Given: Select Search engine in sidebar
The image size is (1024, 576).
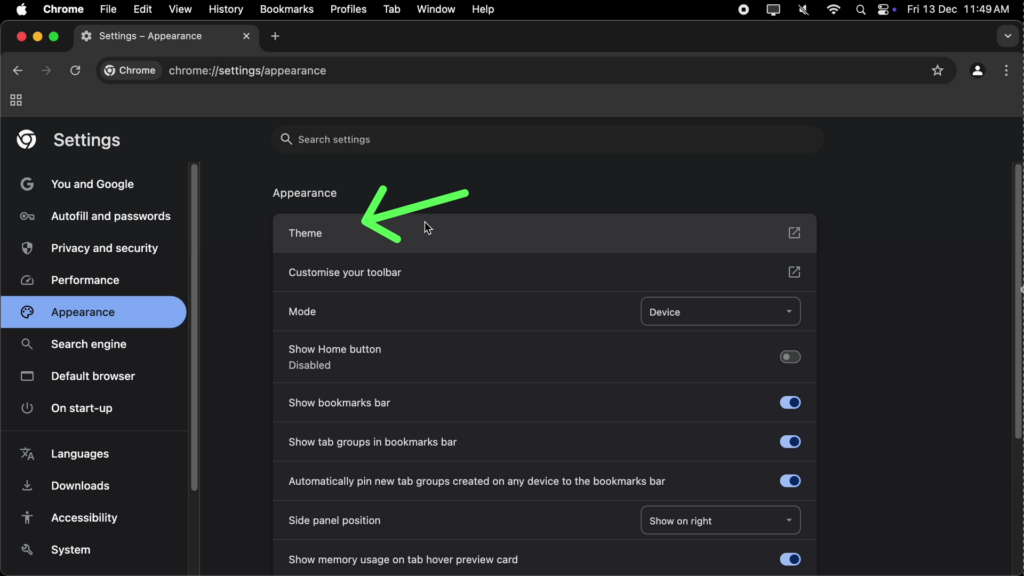Looking at the screenshot, I should click(93, 344).
